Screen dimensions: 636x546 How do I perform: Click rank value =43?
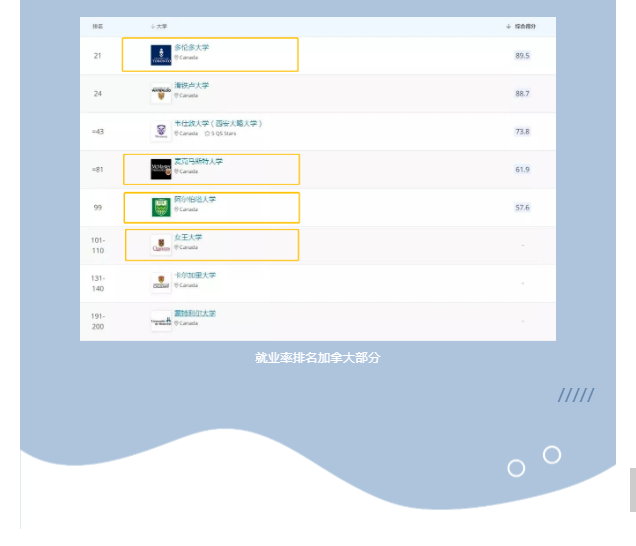(98, 131)
